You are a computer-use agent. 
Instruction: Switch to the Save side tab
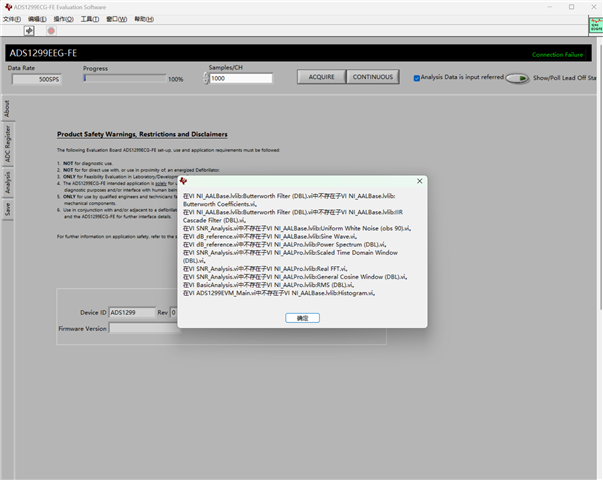click(x=7, y=209)
